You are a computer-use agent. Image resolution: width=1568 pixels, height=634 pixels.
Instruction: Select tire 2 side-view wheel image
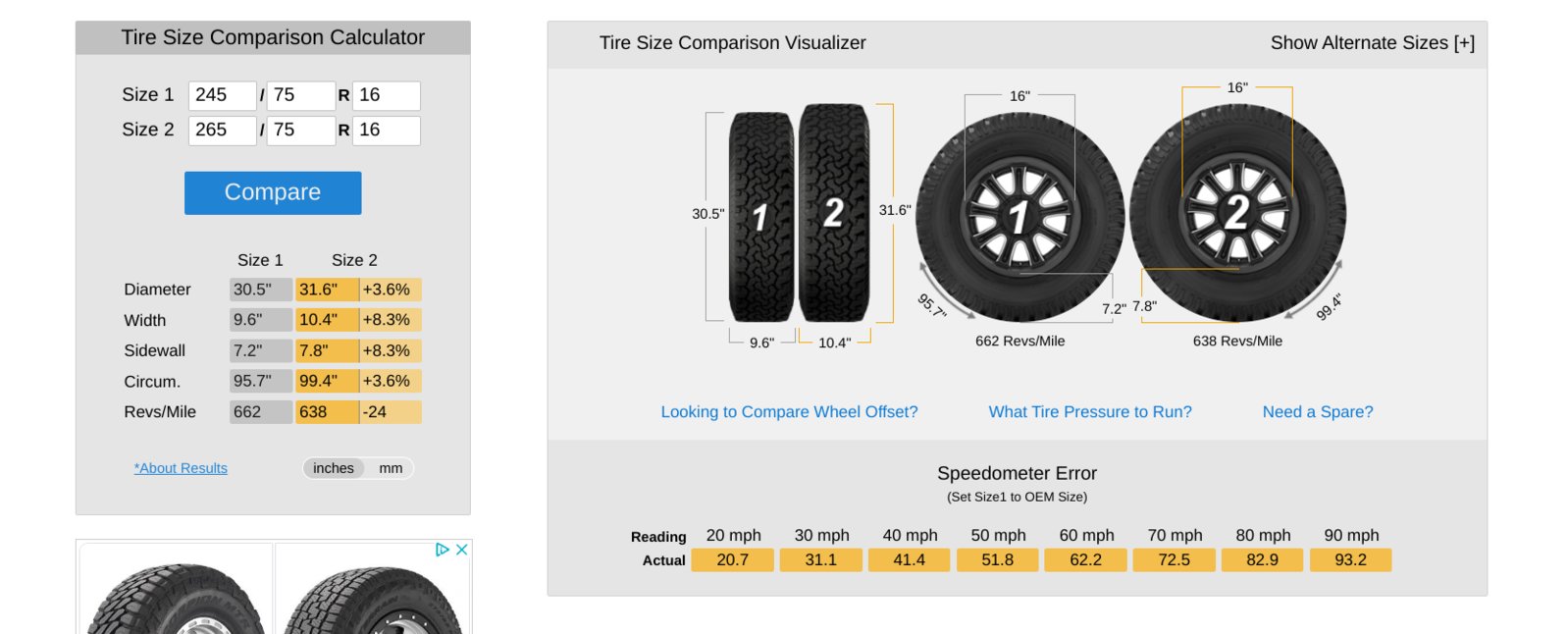point(1238,213)
